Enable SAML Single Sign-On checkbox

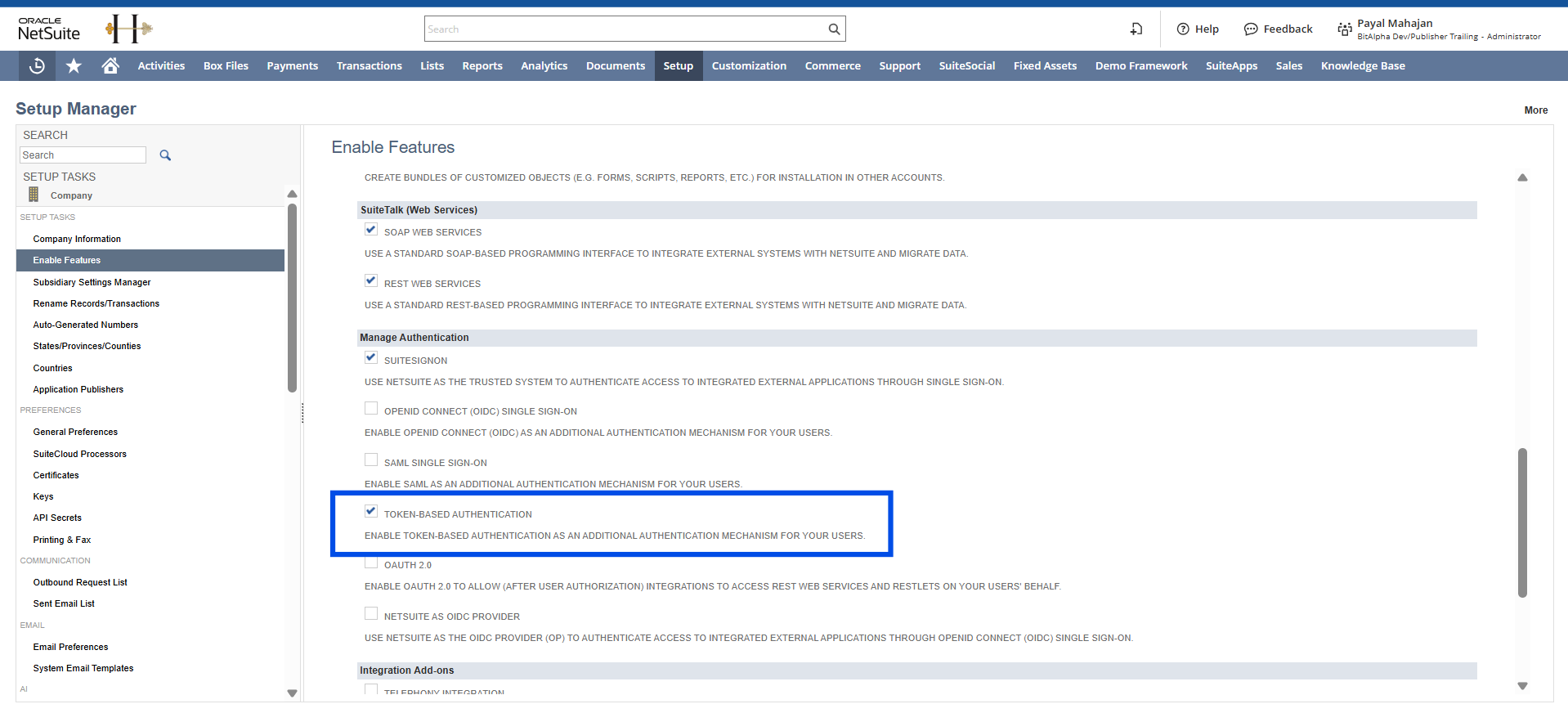click(371, 460)
